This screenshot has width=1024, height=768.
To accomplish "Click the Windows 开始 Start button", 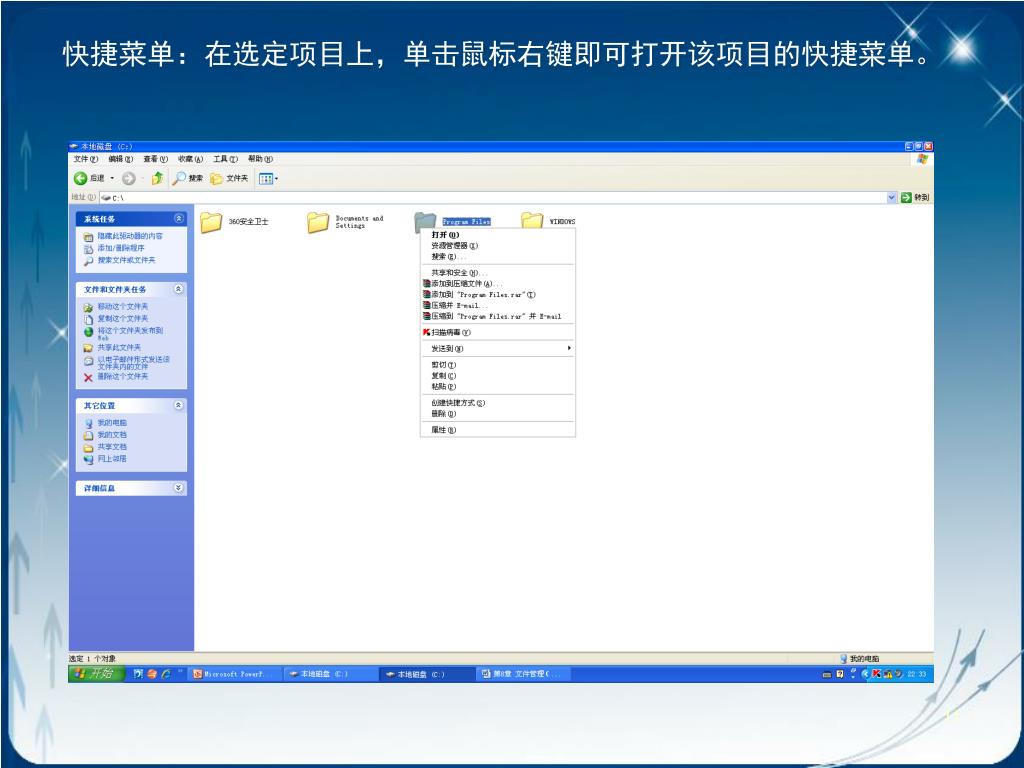I will 95,673.
